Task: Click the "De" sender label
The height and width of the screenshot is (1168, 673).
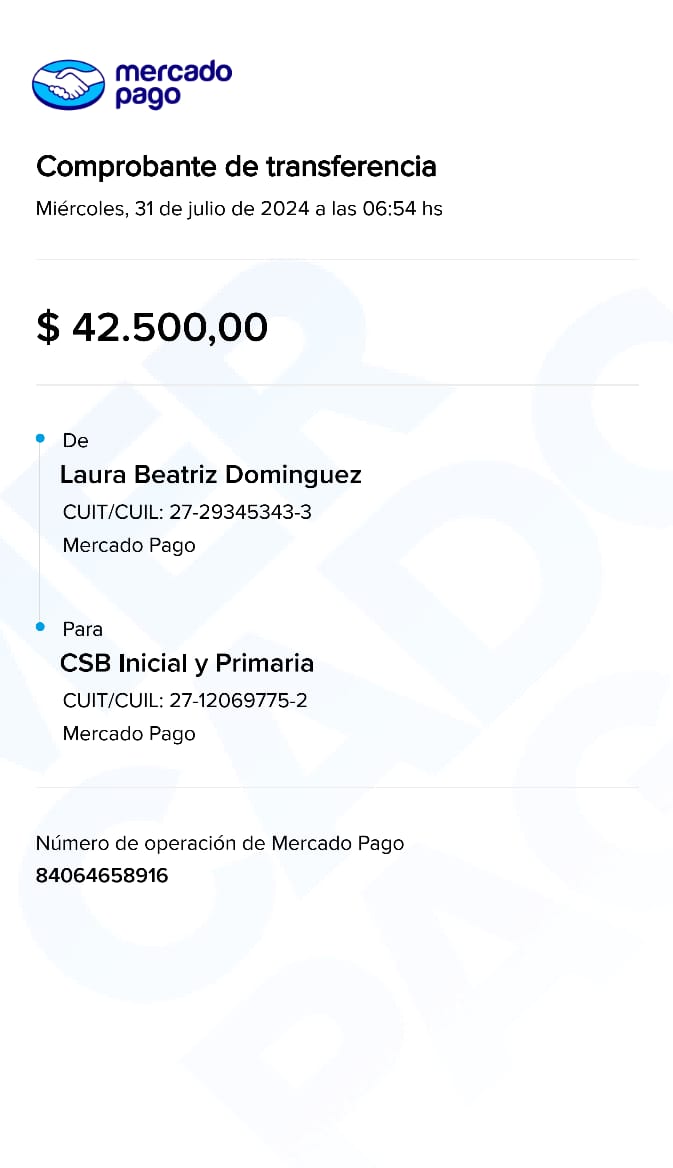Action: pyautogui.click(x=75, y=441)
